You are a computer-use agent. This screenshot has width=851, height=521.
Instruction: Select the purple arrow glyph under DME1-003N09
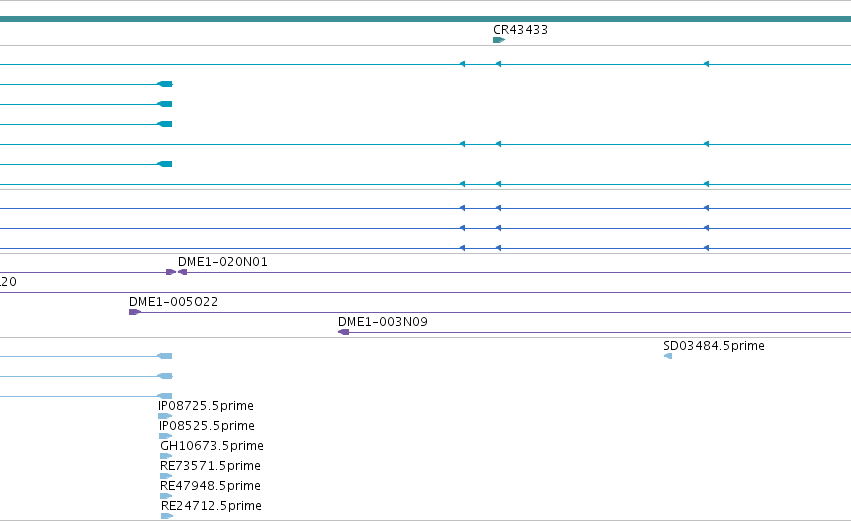(x=344, y=332)
